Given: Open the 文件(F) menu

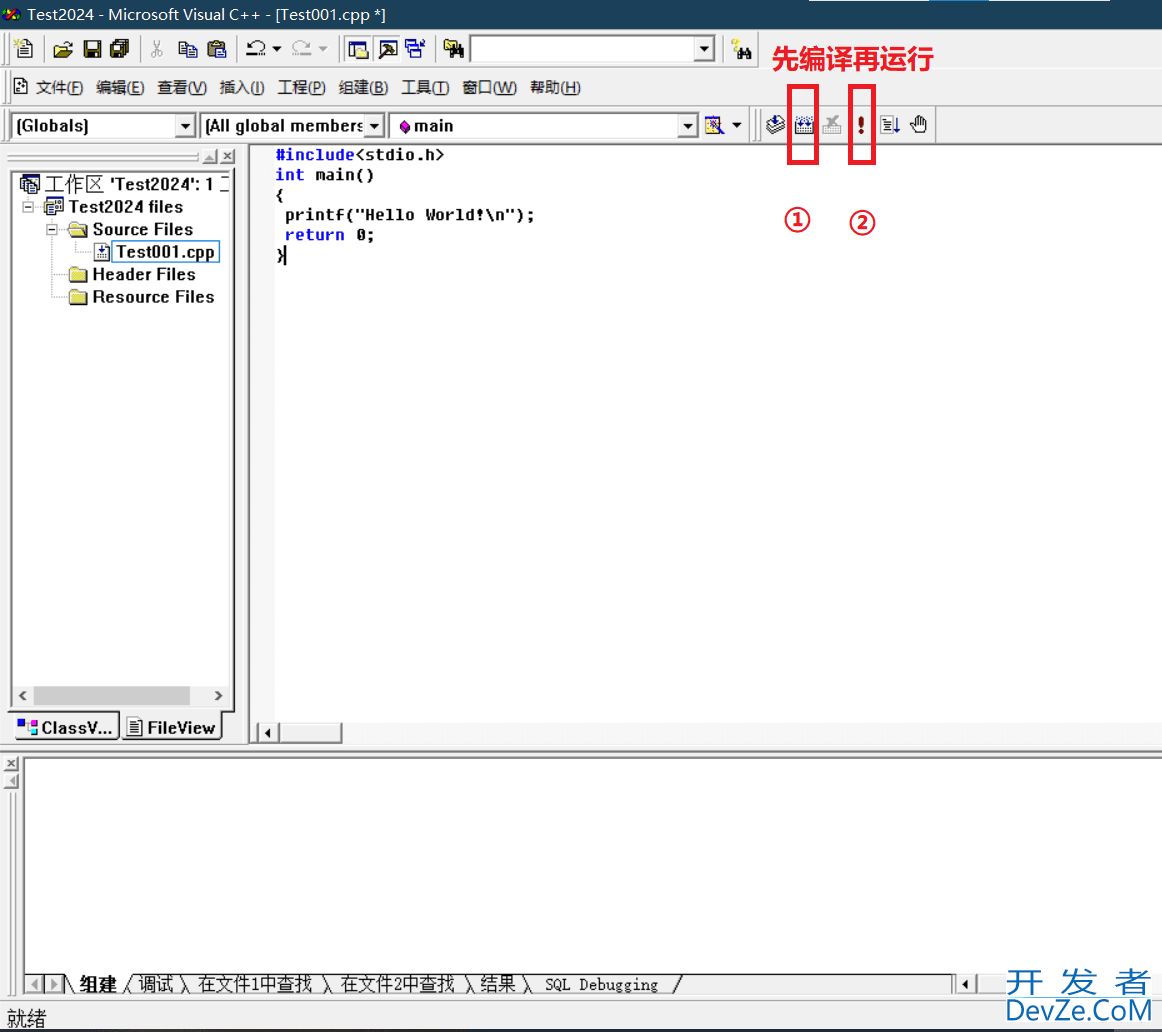Looking at the screenshot, I should click(59, 87).
